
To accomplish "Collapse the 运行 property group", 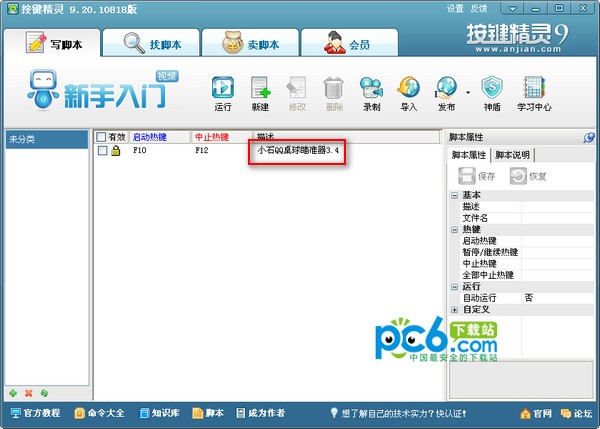I will pos(455,287).
